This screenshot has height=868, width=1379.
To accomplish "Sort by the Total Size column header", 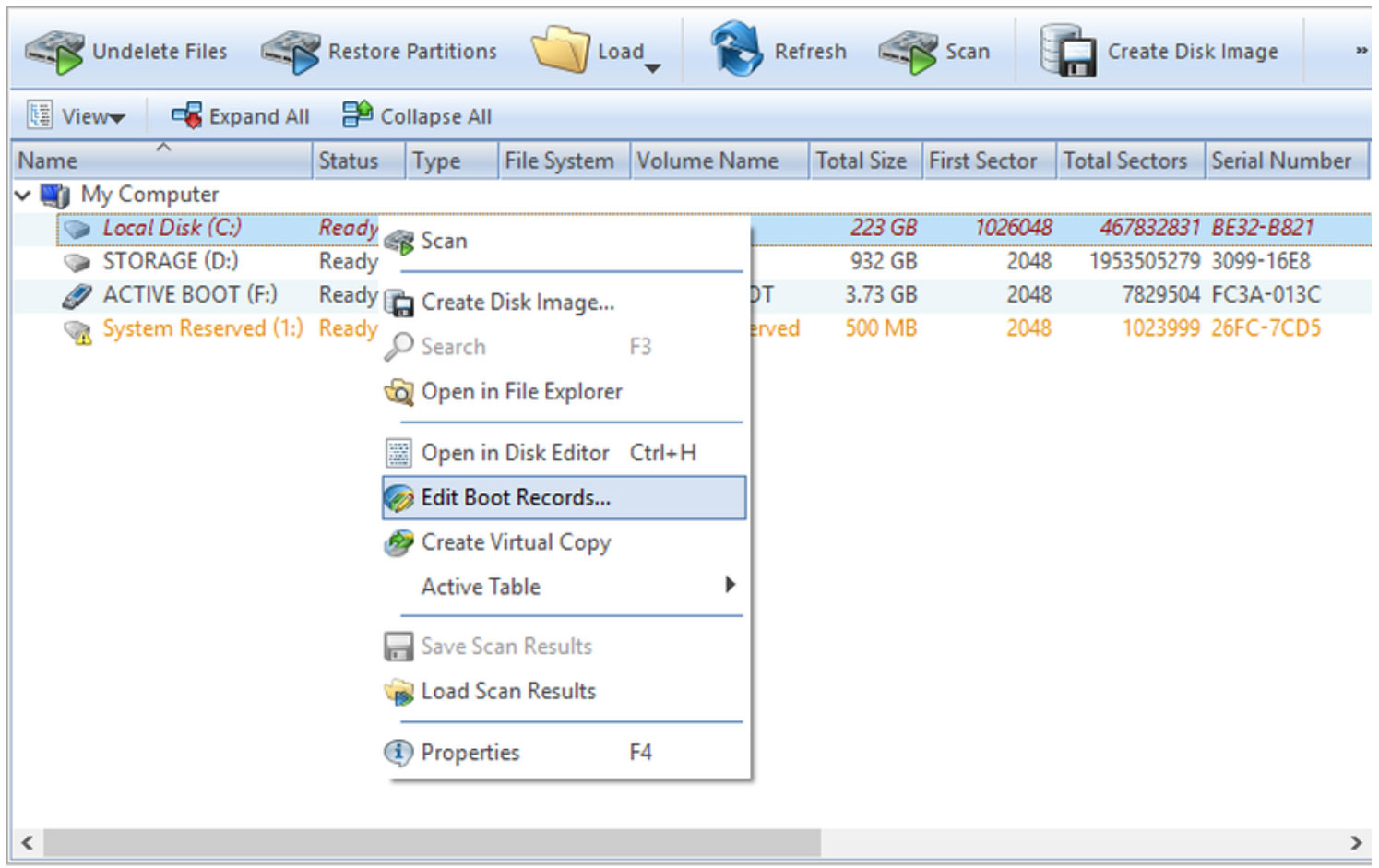I will [x=862, y=160].
